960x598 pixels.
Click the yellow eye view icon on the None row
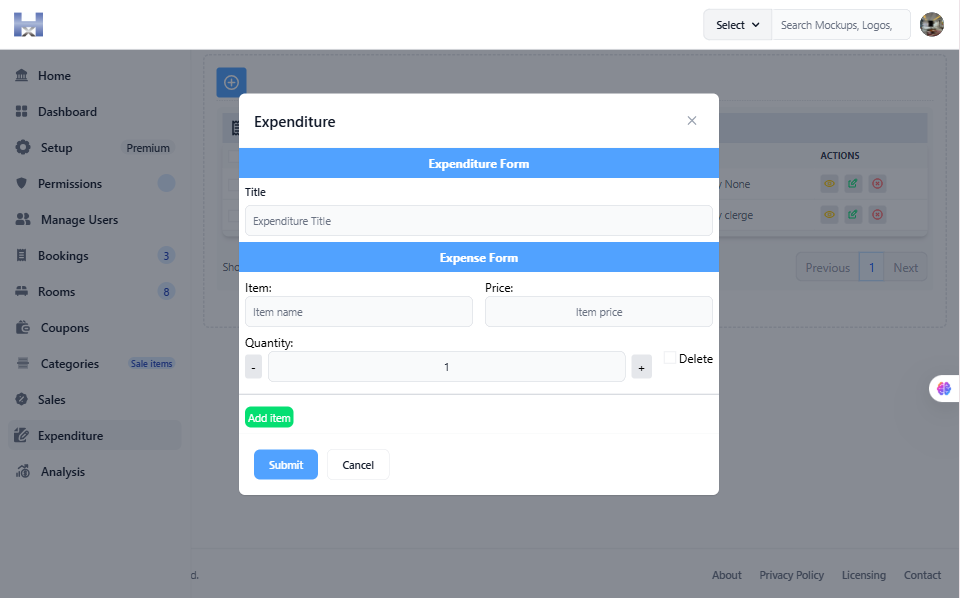point(829,183)
